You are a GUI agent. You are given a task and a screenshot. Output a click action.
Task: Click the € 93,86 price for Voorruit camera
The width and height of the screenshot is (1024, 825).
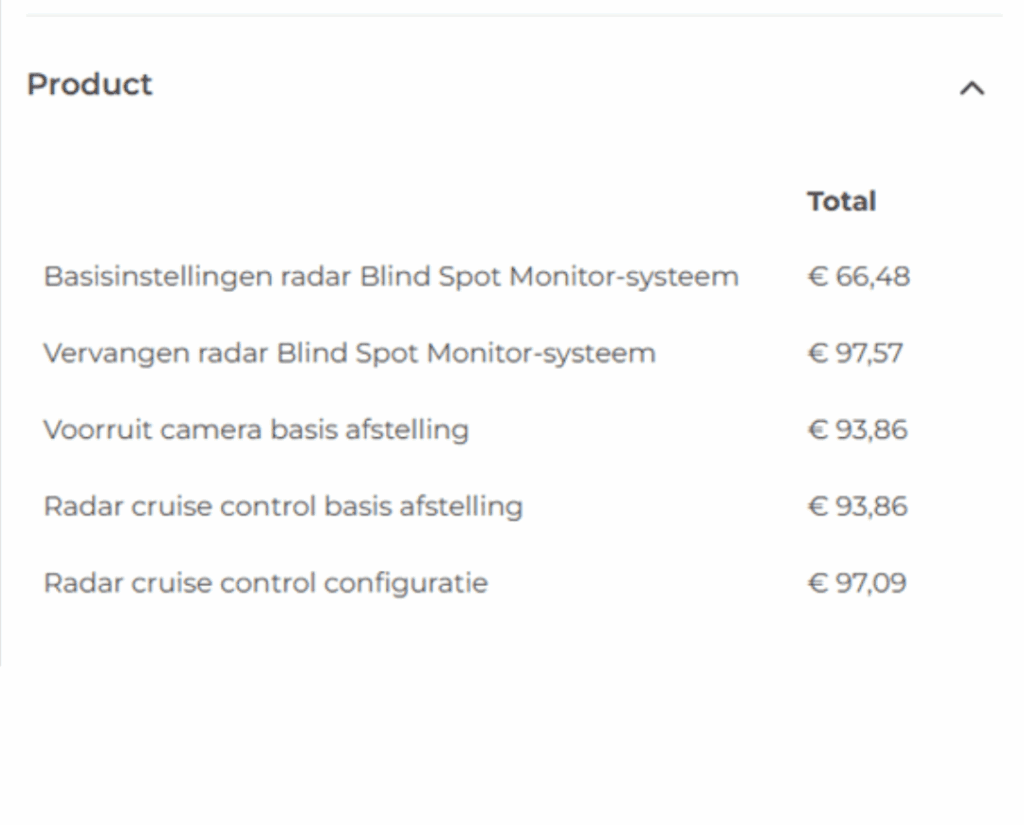click(x=857, y=430)
